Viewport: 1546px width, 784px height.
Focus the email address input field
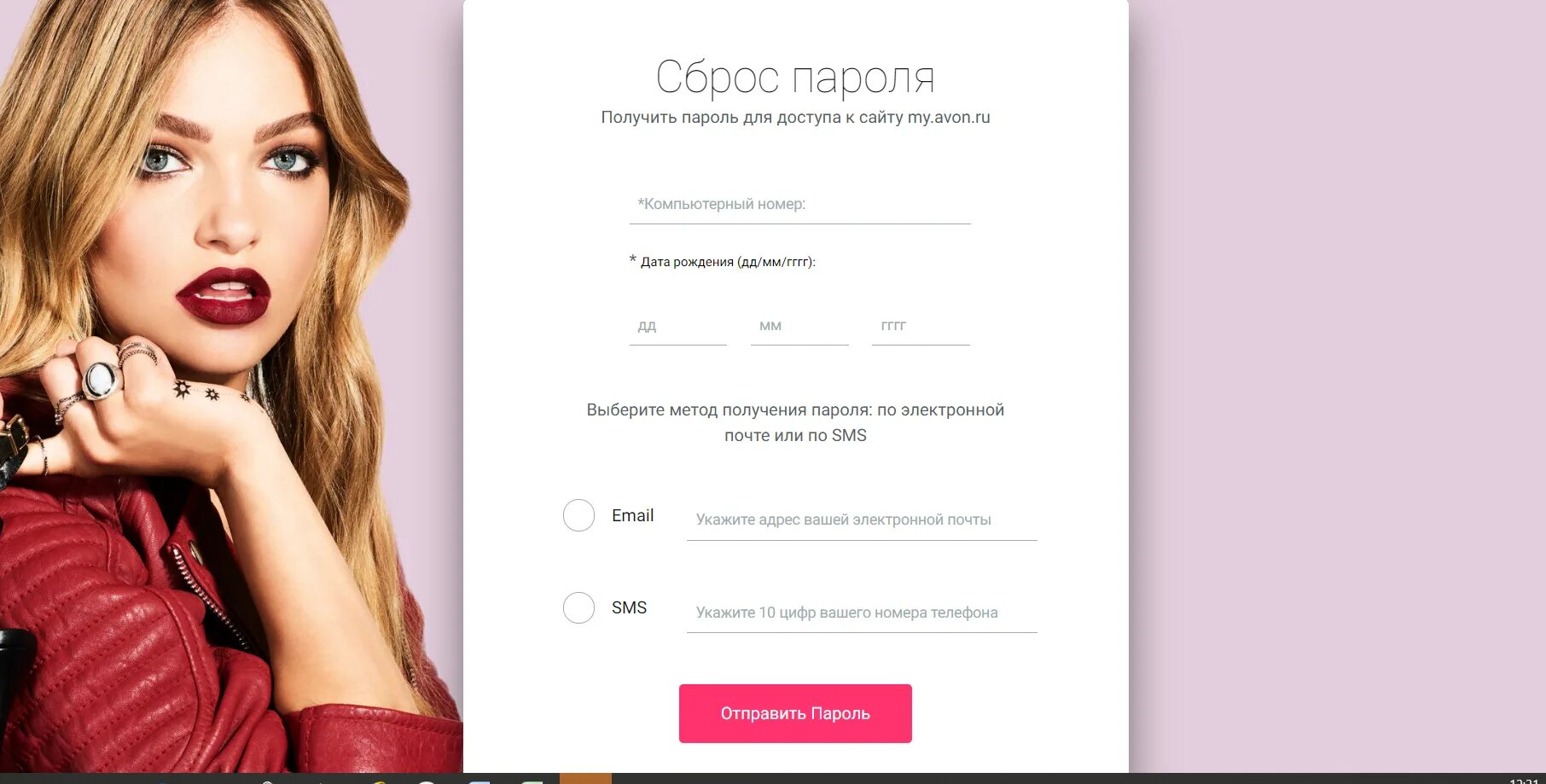point(862,520)
